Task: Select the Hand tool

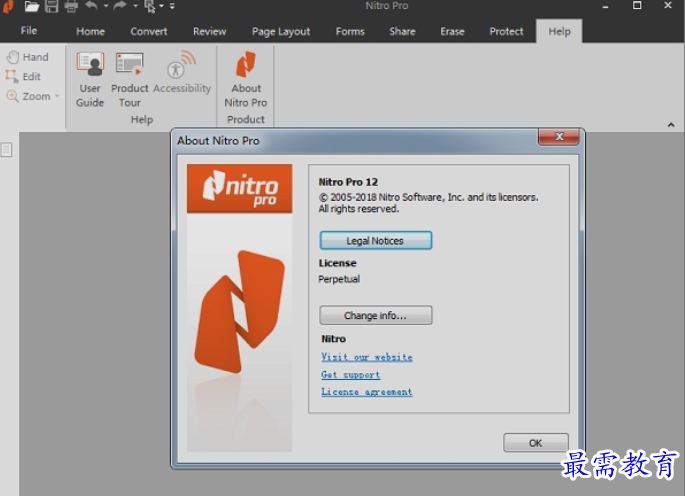Action: 28,57
